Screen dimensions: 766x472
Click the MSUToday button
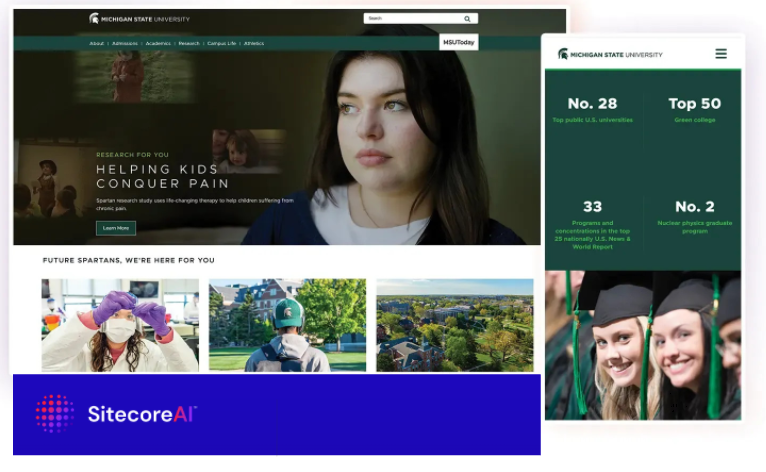(x=458, y=43)
